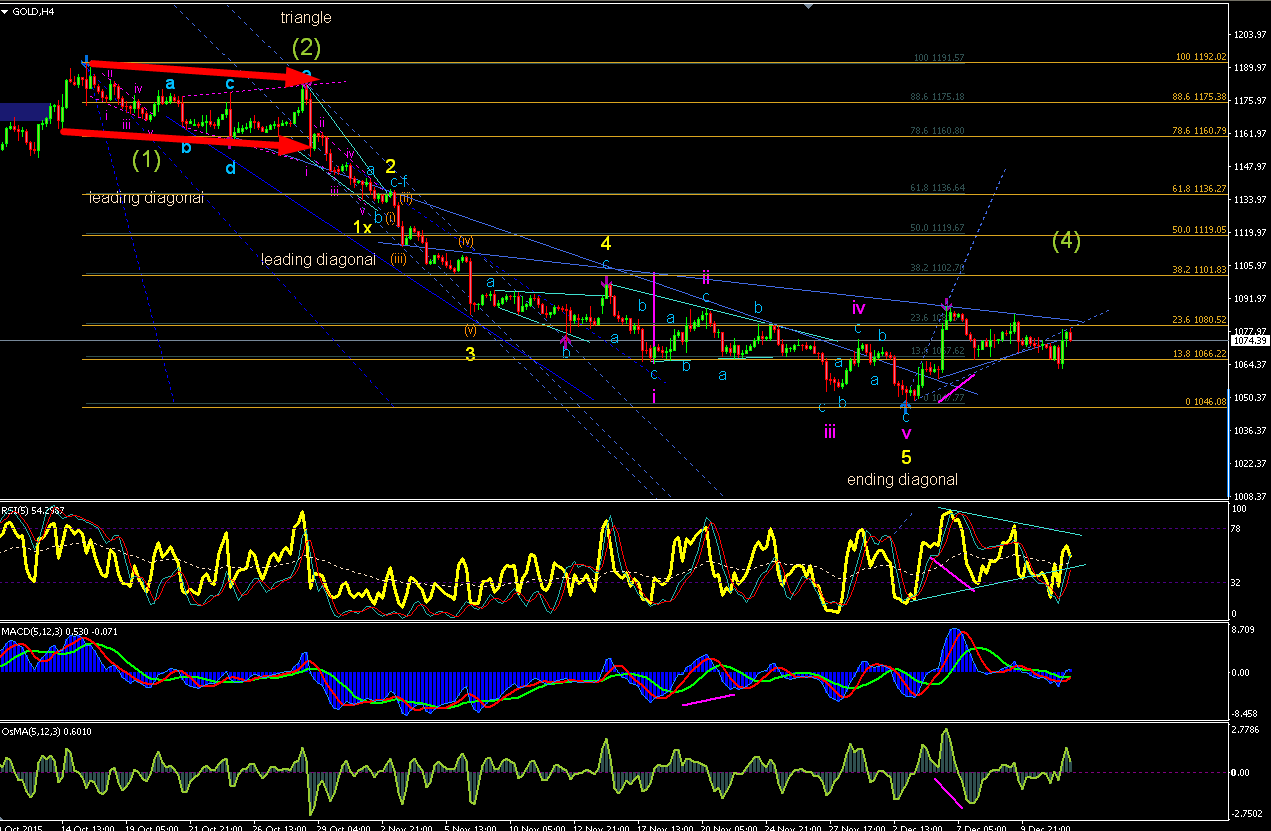Click the bold cyan d label
The height and width of the screenshot is (831, 1271).
pyautogui.click(x=230, y=168)
